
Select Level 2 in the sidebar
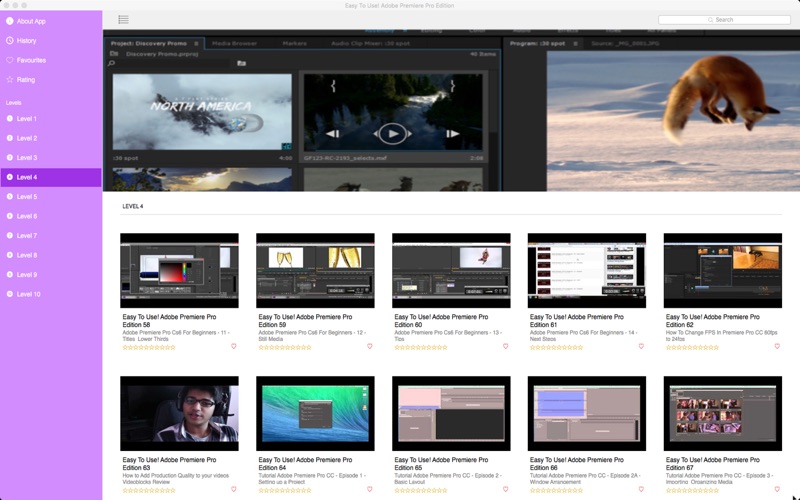click(x=51, y=138)
